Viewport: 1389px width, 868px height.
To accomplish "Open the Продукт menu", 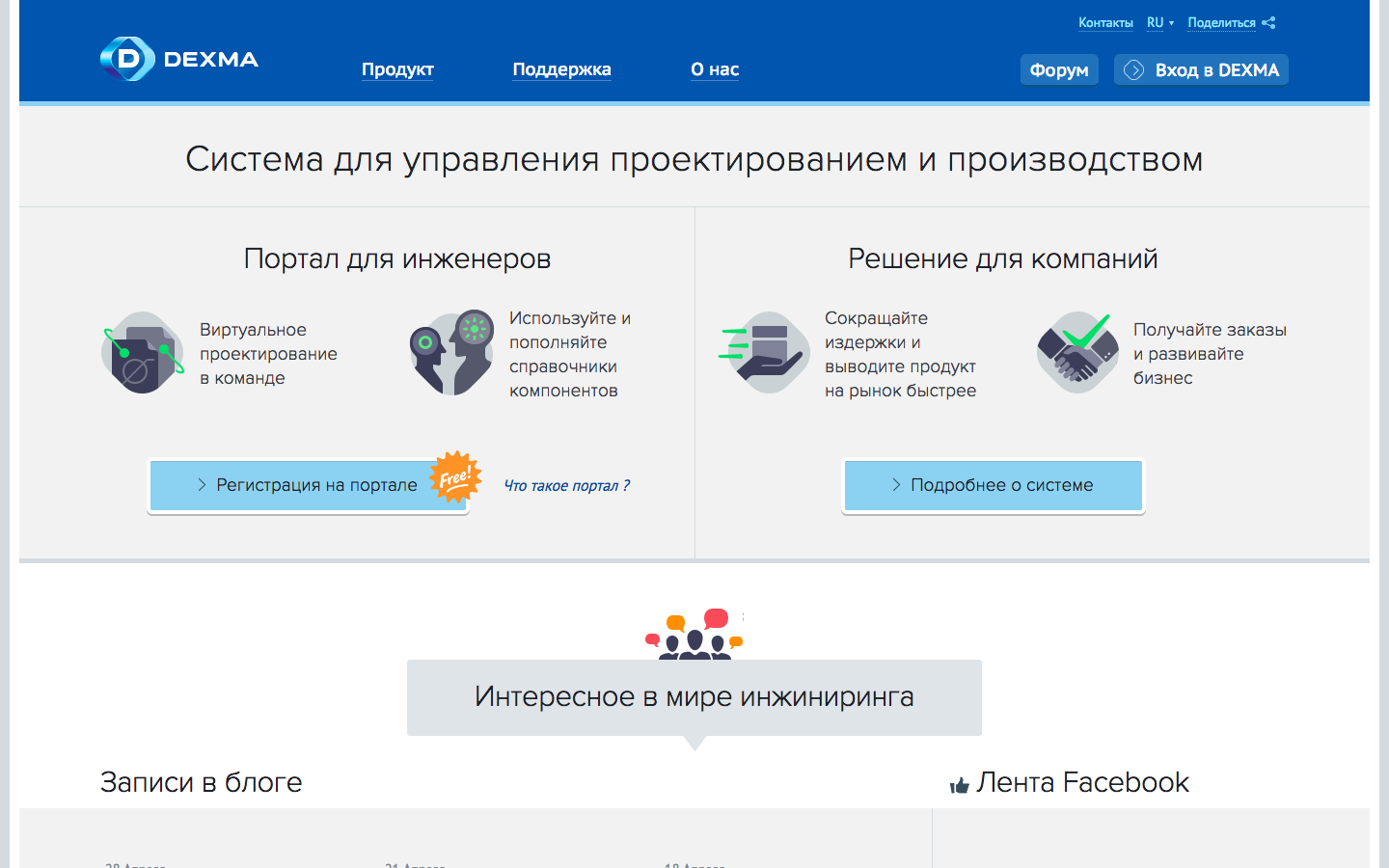I will [397, 69].
